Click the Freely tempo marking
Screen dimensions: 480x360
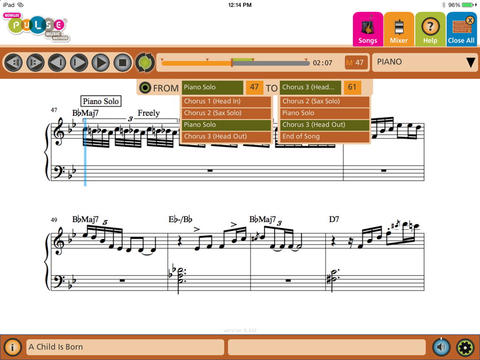pyautogui.click(x=149, y=113)
